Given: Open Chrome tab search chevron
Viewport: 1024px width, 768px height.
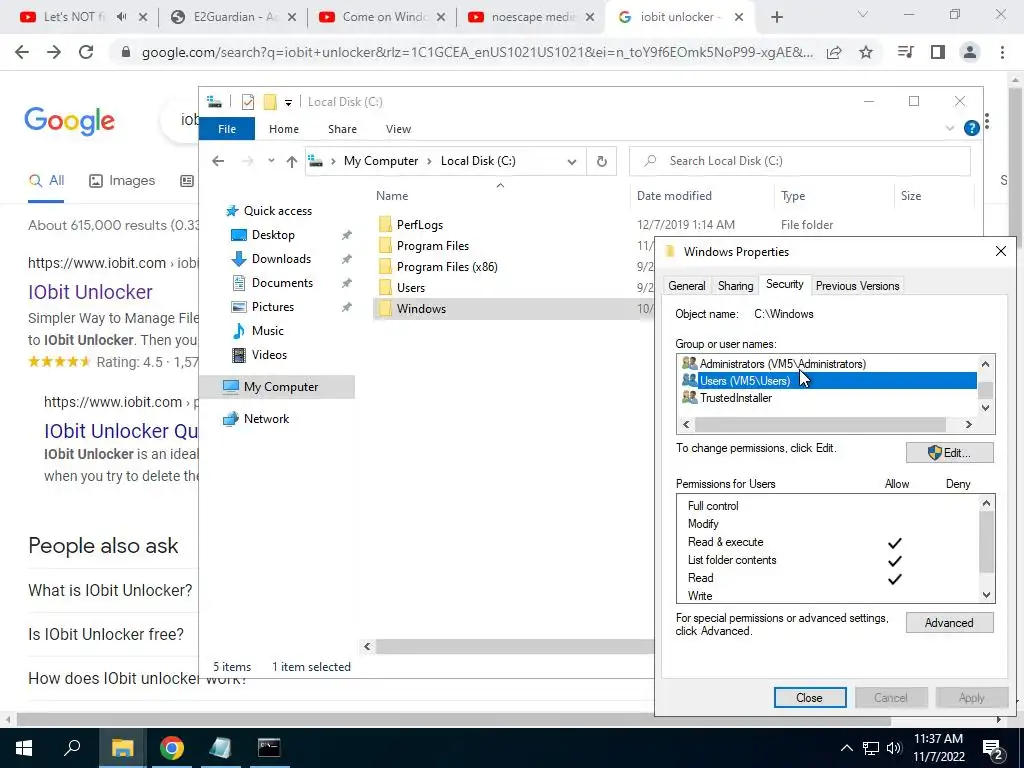Looking at the screenshot, I should point(863,14).
